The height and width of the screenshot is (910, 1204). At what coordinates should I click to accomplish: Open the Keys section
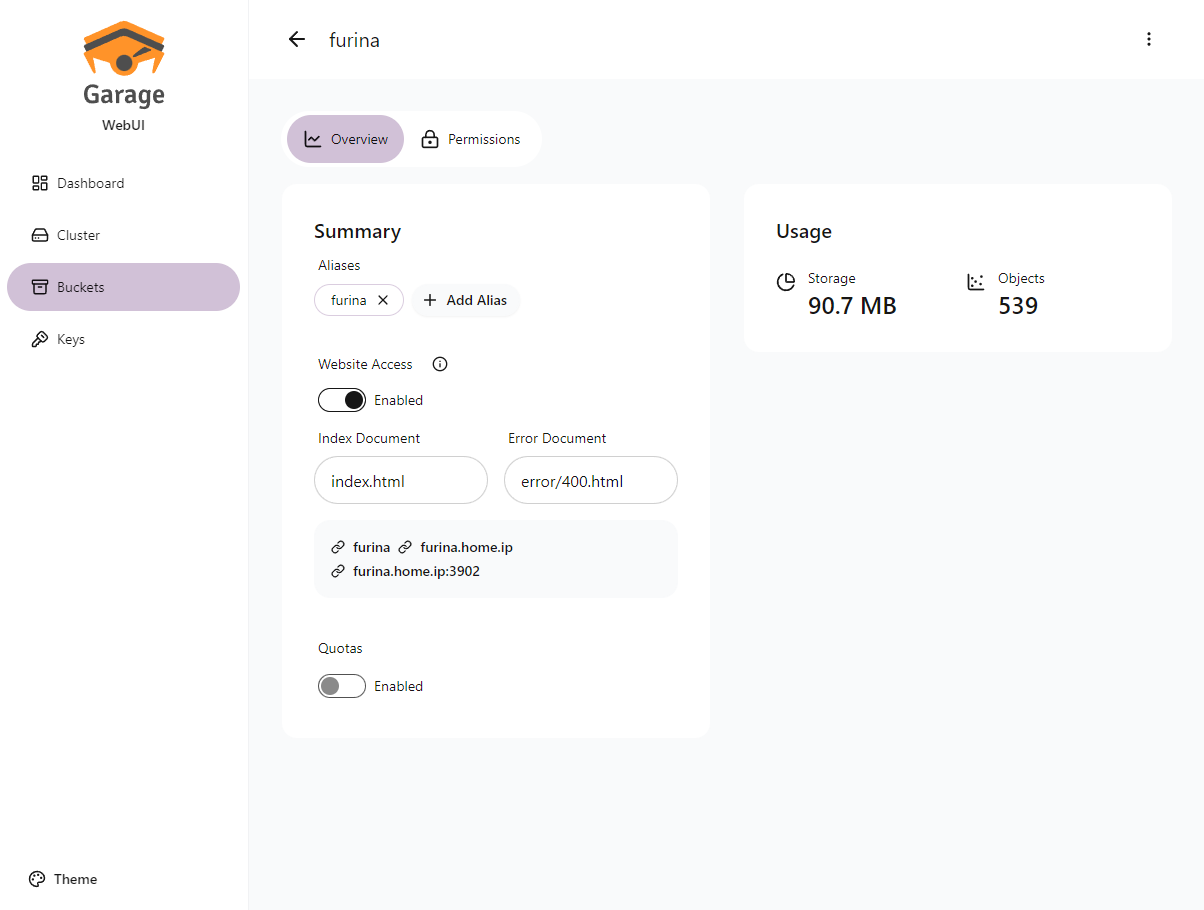[70, 339]
